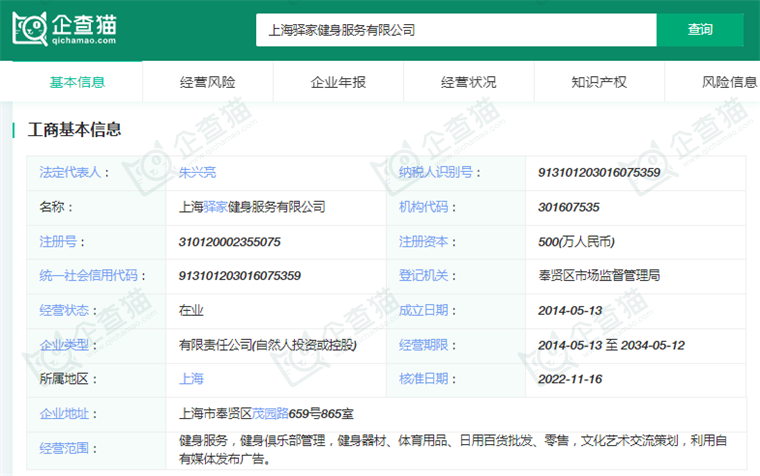The image size is (760, 476).
Task: Open the 茂园路 address link
Action: point(270,413)
